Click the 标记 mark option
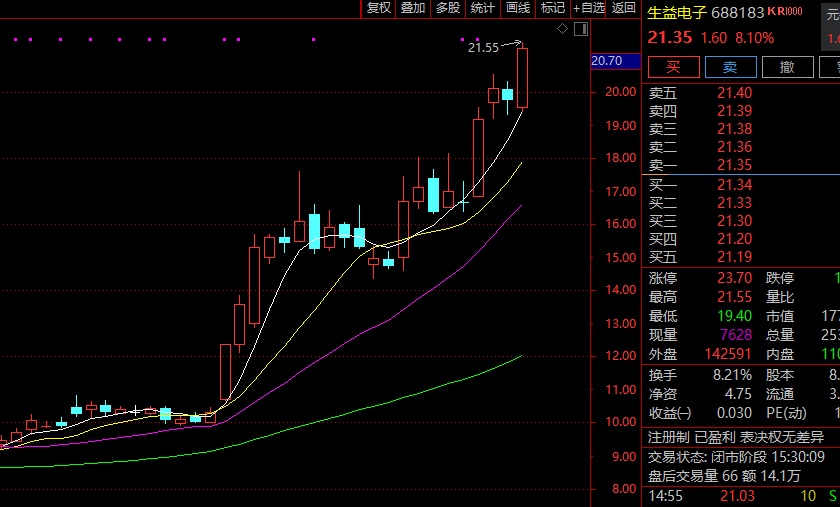 [552, 8]
